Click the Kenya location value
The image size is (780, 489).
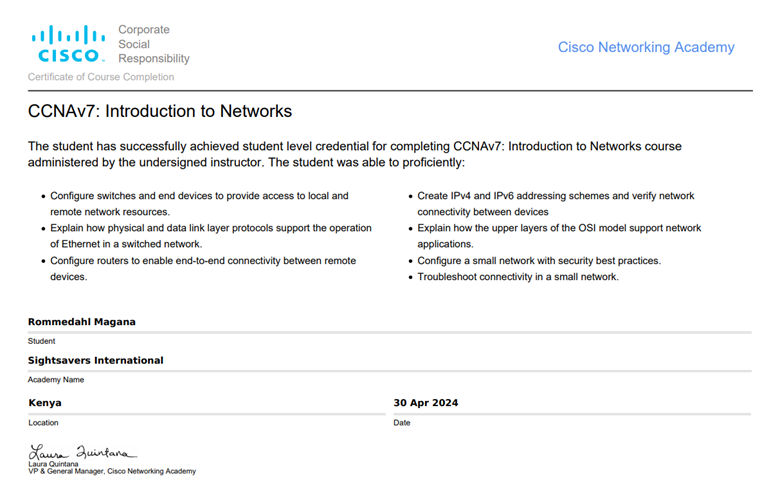[x=46, y=403]
